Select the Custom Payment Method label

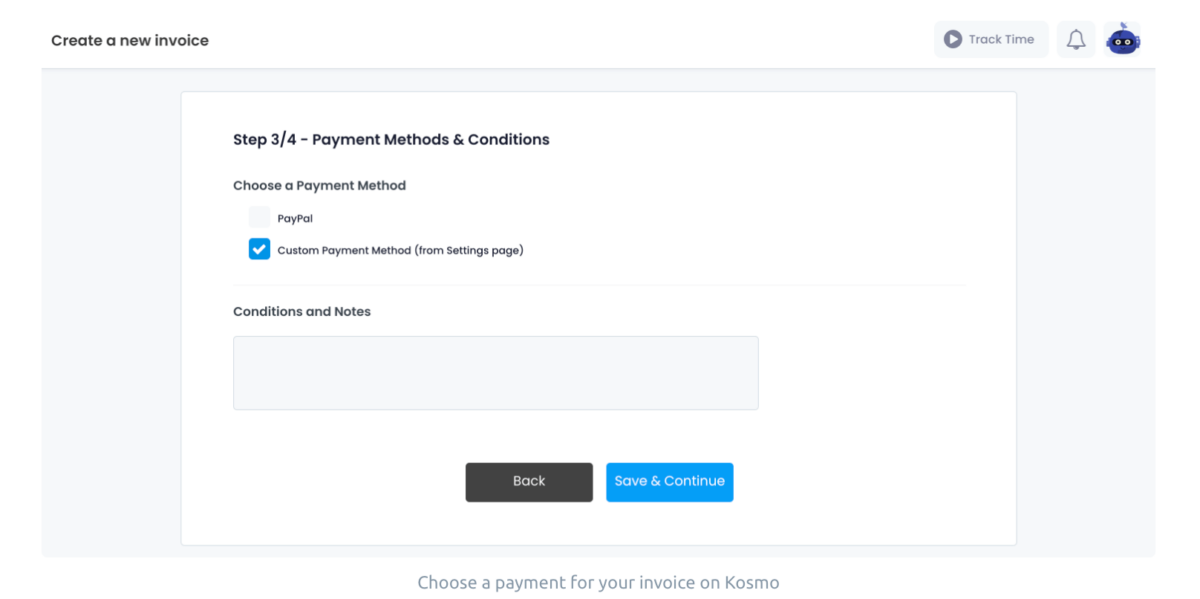pyautogui.click(x=400, y=249)
